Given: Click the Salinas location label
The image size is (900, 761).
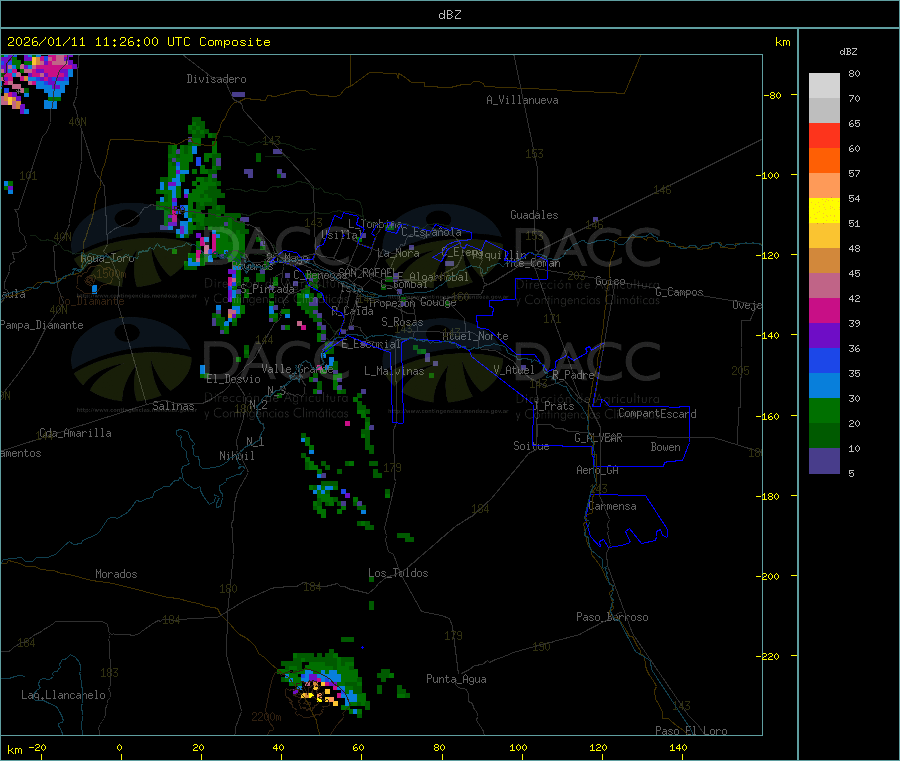Looking at the screenshot, I should click(x=173, y=406).
